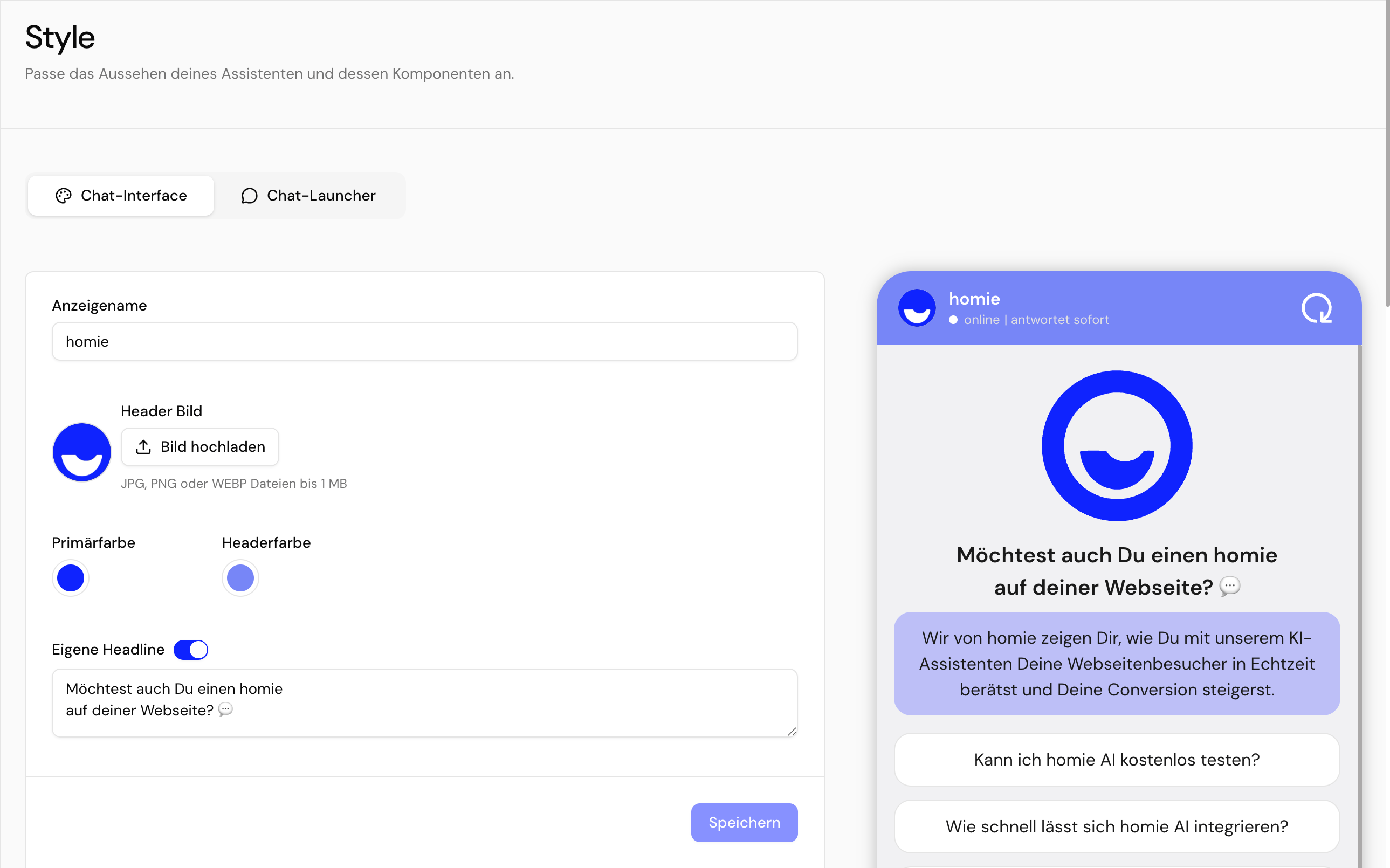Select suggestion Wie schnell lässt sich homie AI integrieren?
Screen dimensions: 1390x868
[1117, 826]
